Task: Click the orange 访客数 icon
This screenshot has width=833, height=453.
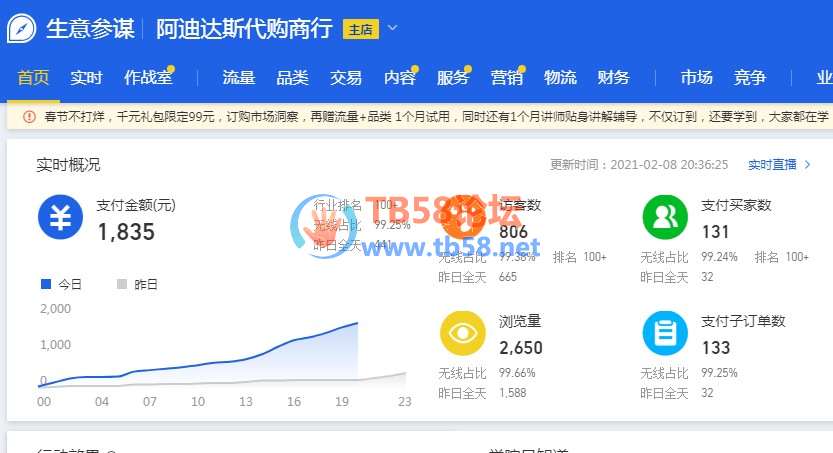Action: coord(462,217)
